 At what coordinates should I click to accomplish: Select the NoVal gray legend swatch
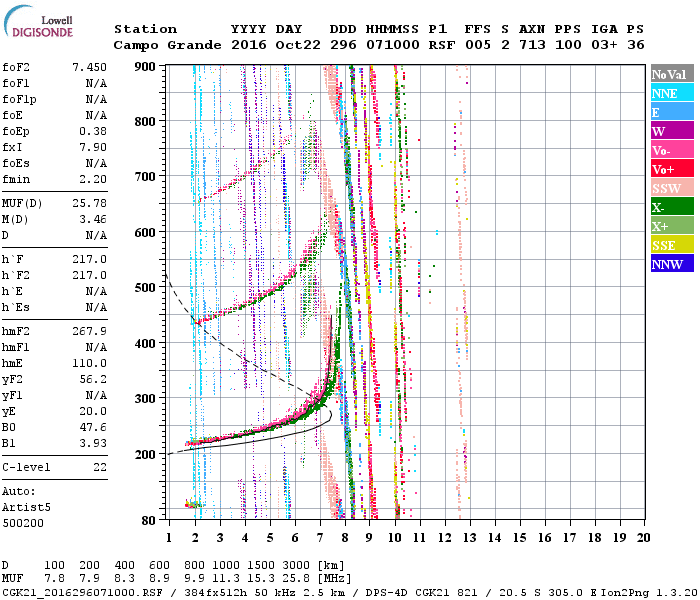click(672, 74)
